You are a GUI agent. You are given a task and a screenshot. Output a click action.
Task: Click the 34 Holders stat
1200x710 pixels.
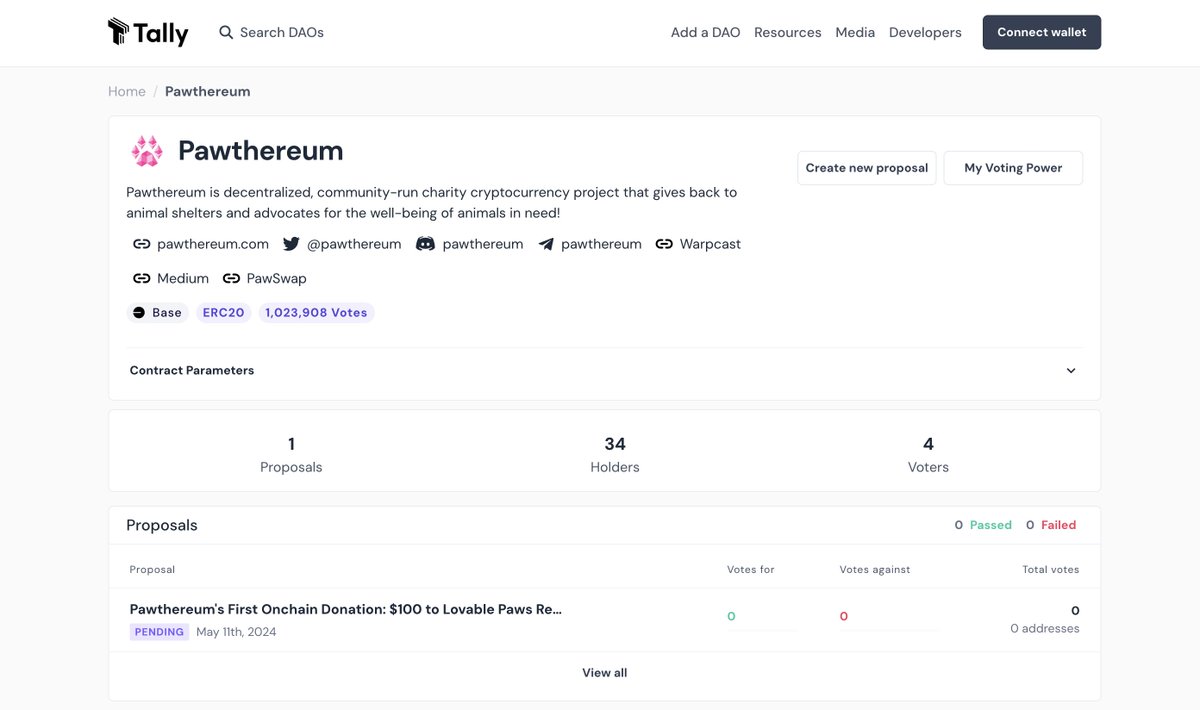pos(615,454)
